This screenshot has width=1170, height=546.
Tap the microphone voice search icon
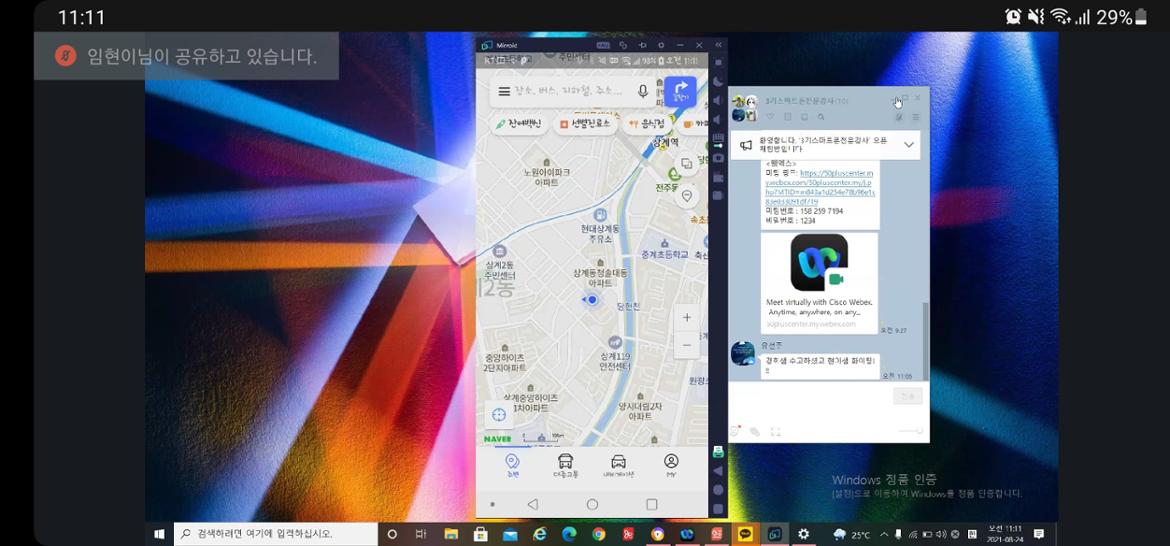tap(643, 91)
